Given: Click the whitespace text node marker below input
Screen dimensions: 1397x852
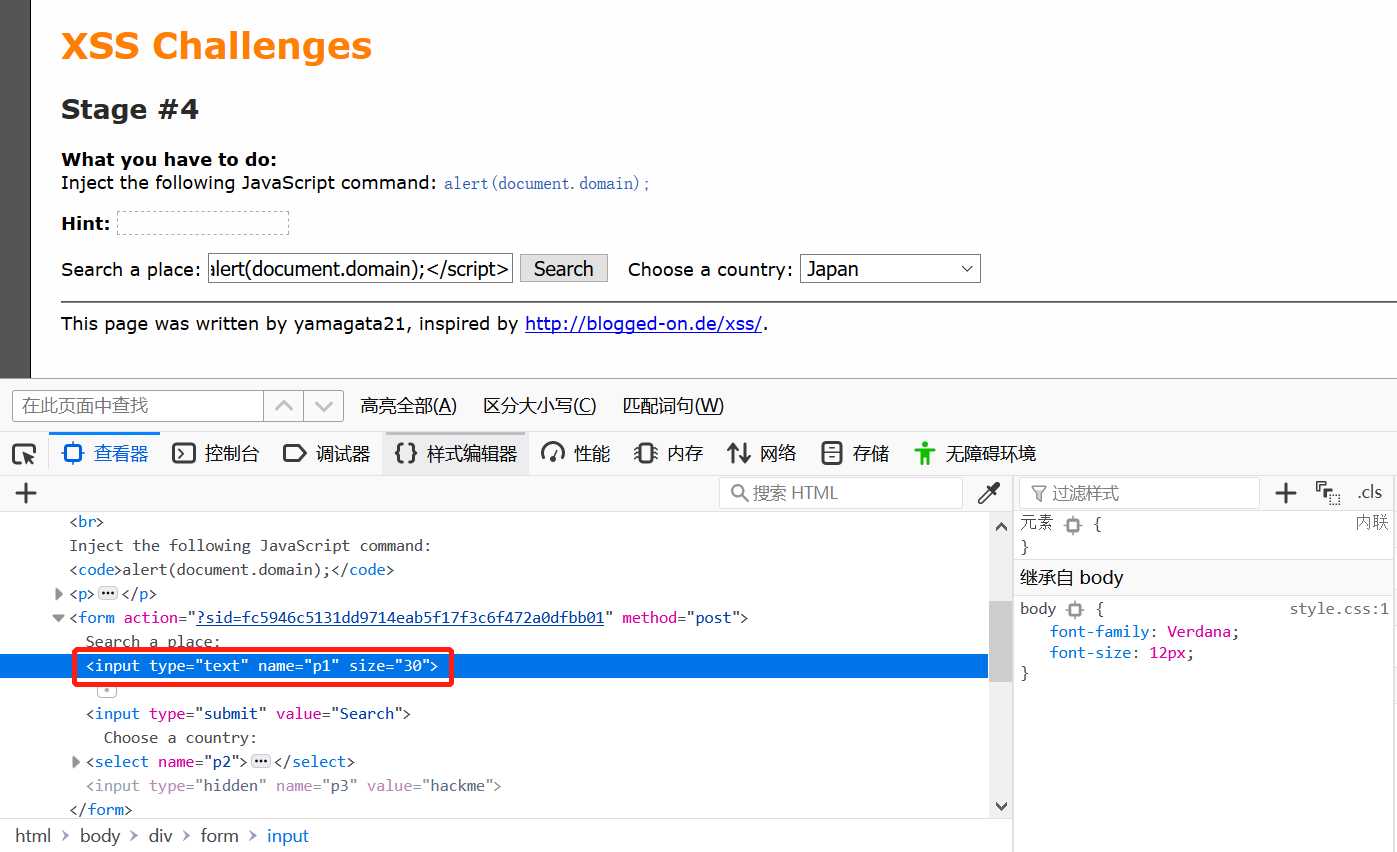Looking at the screenshot, I should pyautogui.click(x=107, y=690).
